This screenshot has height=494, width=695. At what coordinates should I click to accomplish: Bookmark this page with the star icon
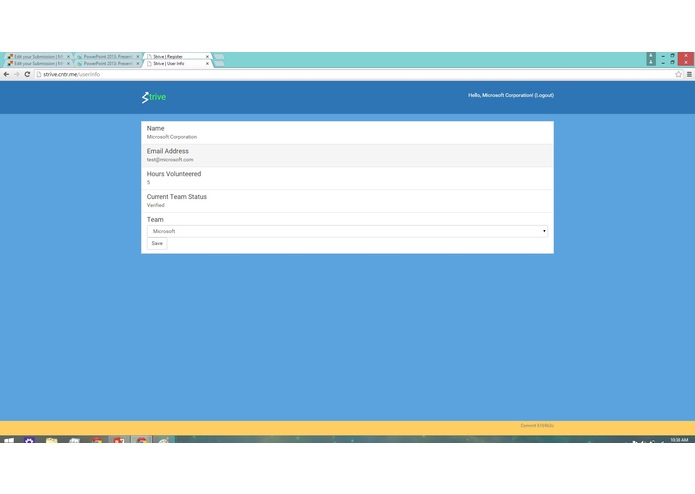click(x=678, y=74)
